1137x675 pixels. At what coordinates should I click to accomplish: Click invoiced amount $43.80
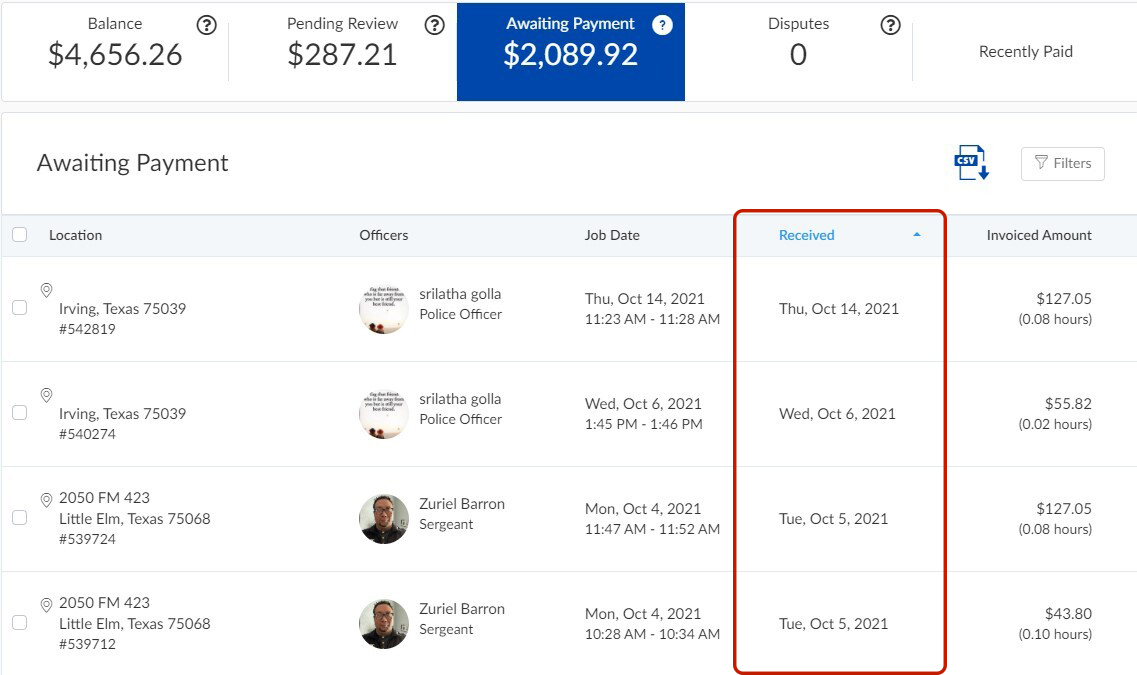(x=1068, y=613)
